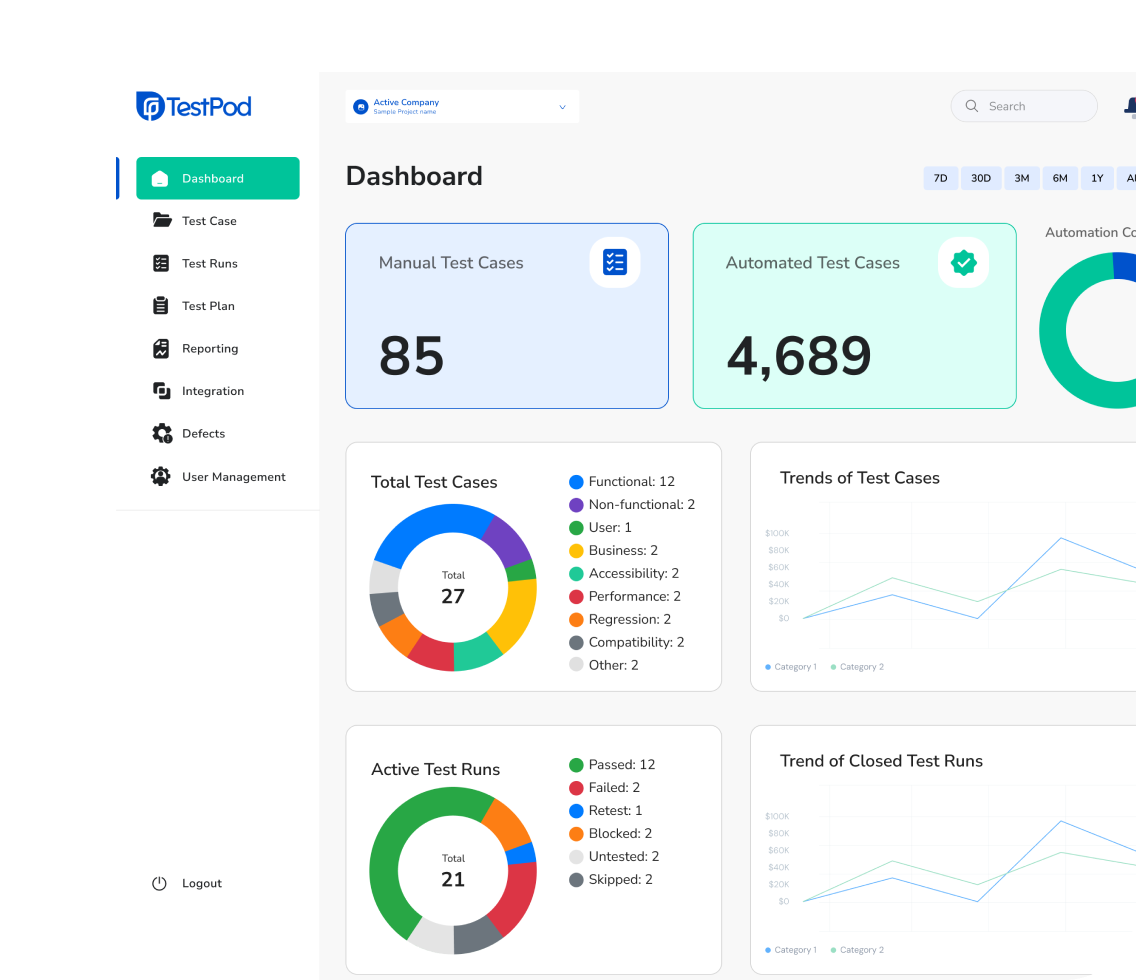Click the Logout power icon

159,883
